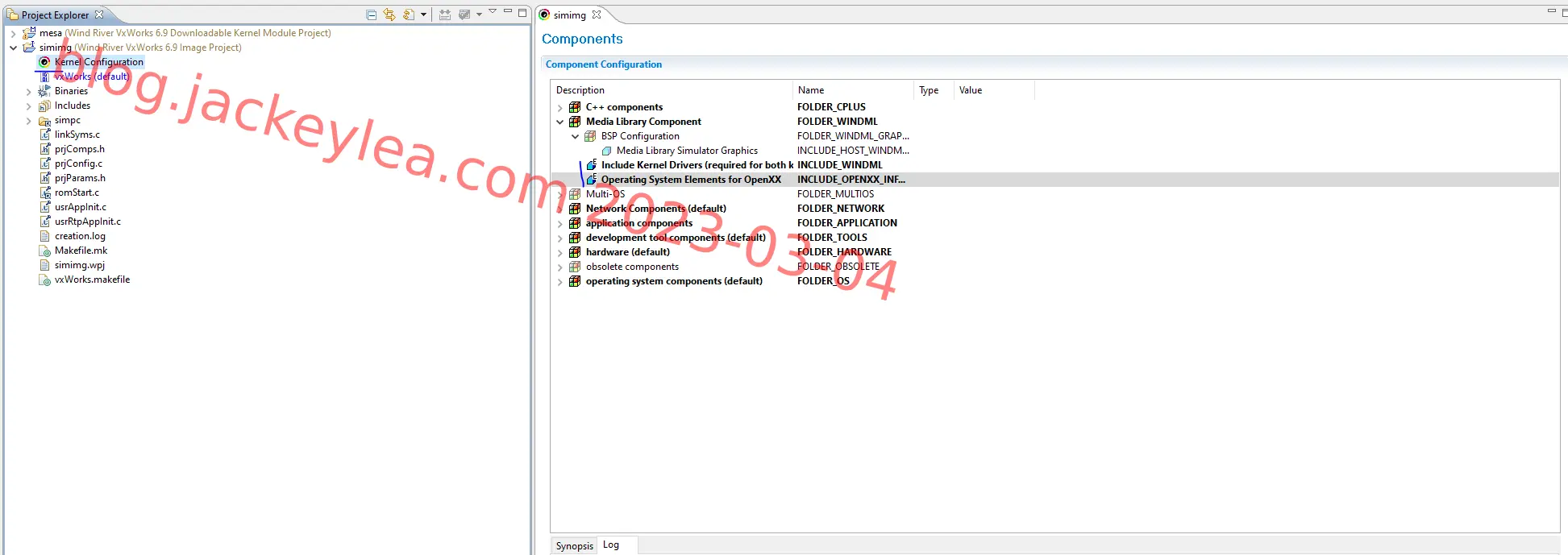Viewport: 1568px width, 555px height.
Task: Expand application components folder
Action: tap(560, 224)
